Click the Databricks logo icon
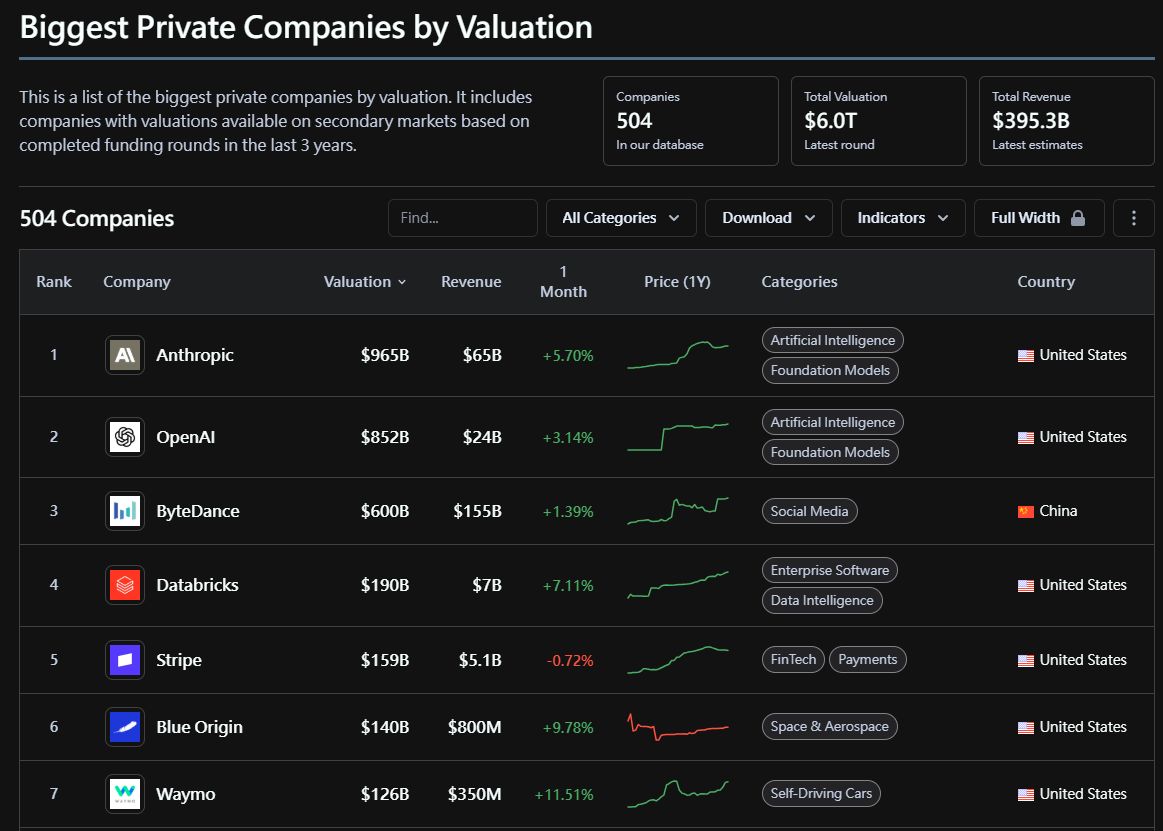The width and height of the screenshot is (1163, 831). point(125,585)
